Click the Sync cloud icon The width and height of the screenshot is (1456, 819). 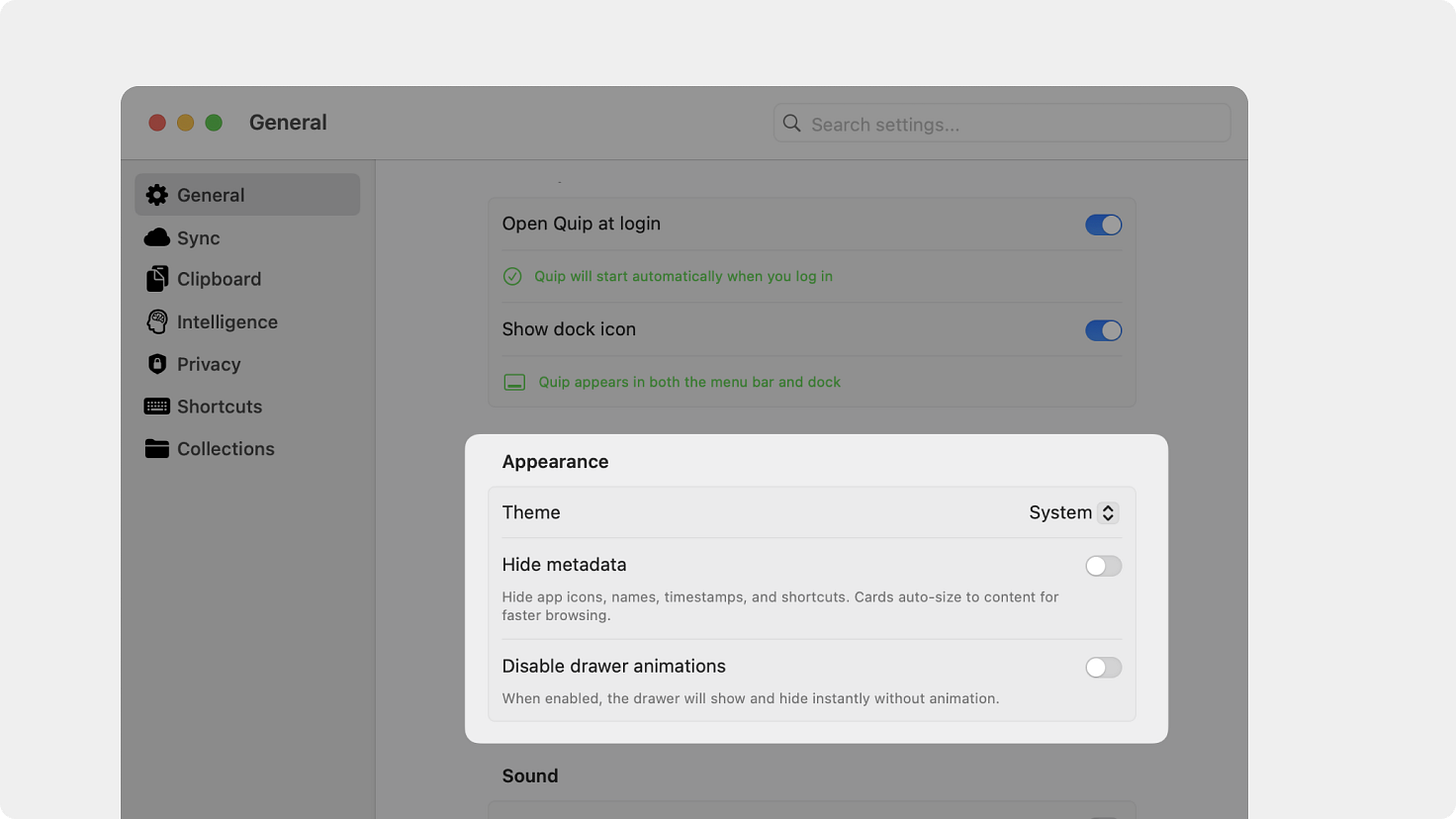click(x=157, y=238)
